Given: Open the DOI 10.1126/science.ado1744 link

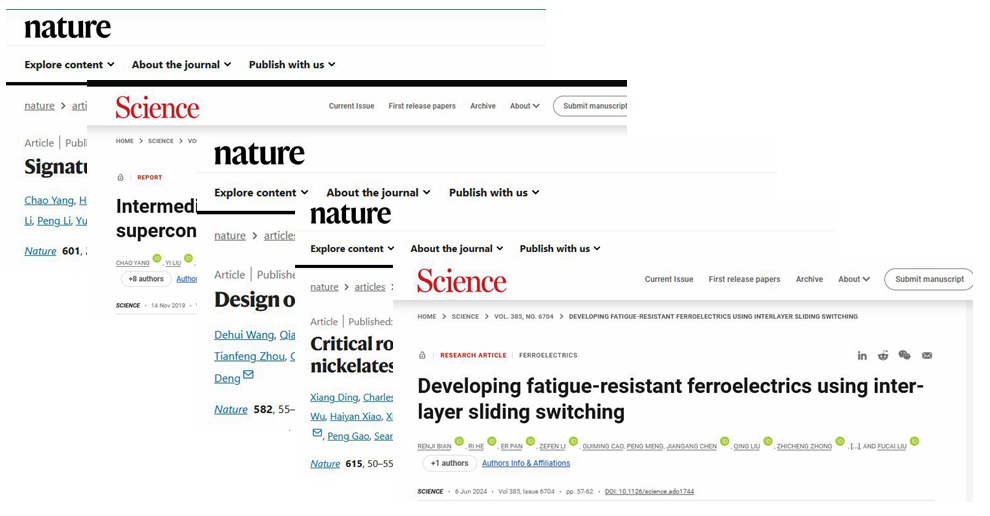Looking at the screenshot, I should [649, 492].
